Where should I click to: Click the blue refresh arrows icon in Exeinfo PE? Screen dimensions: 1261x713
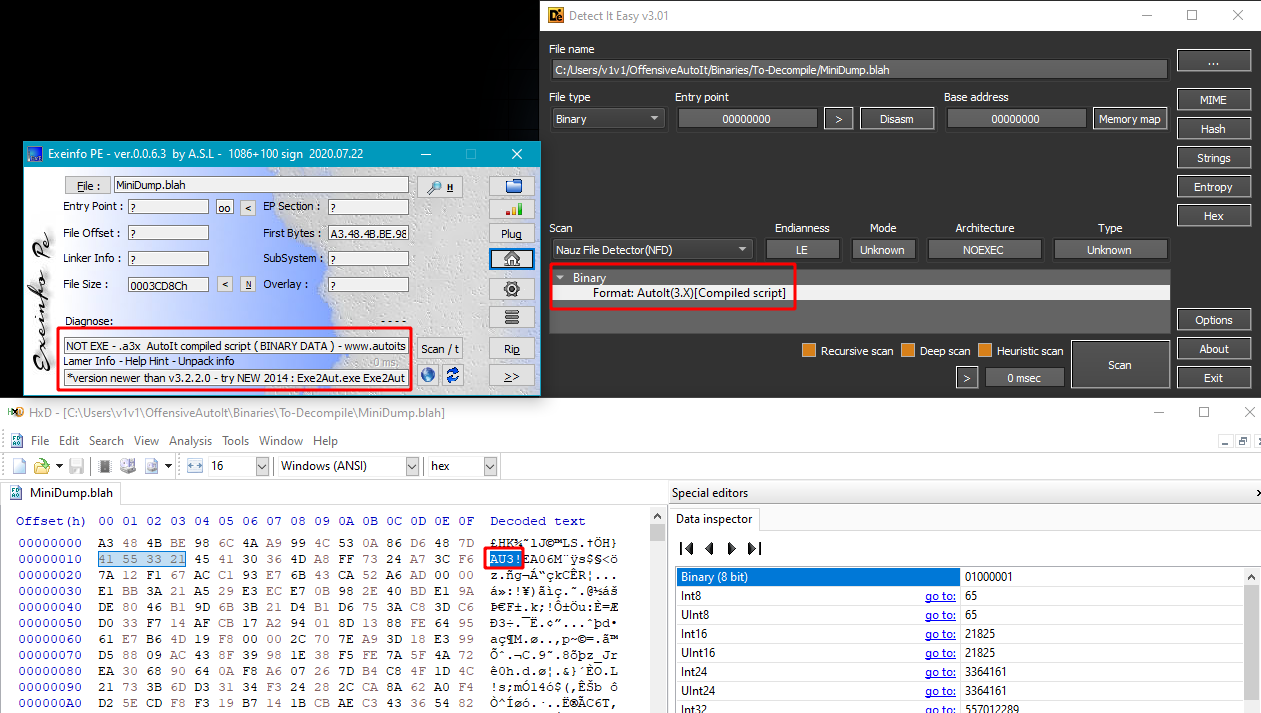point(453,375)
